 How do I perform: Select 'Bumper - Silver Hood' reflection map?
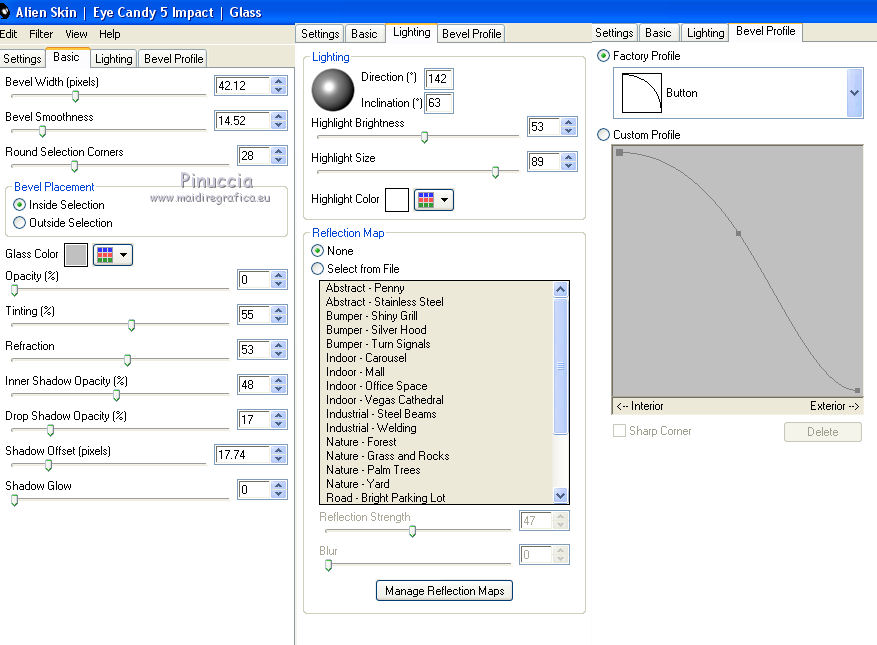pyautogui.click(x=376, y=330)
